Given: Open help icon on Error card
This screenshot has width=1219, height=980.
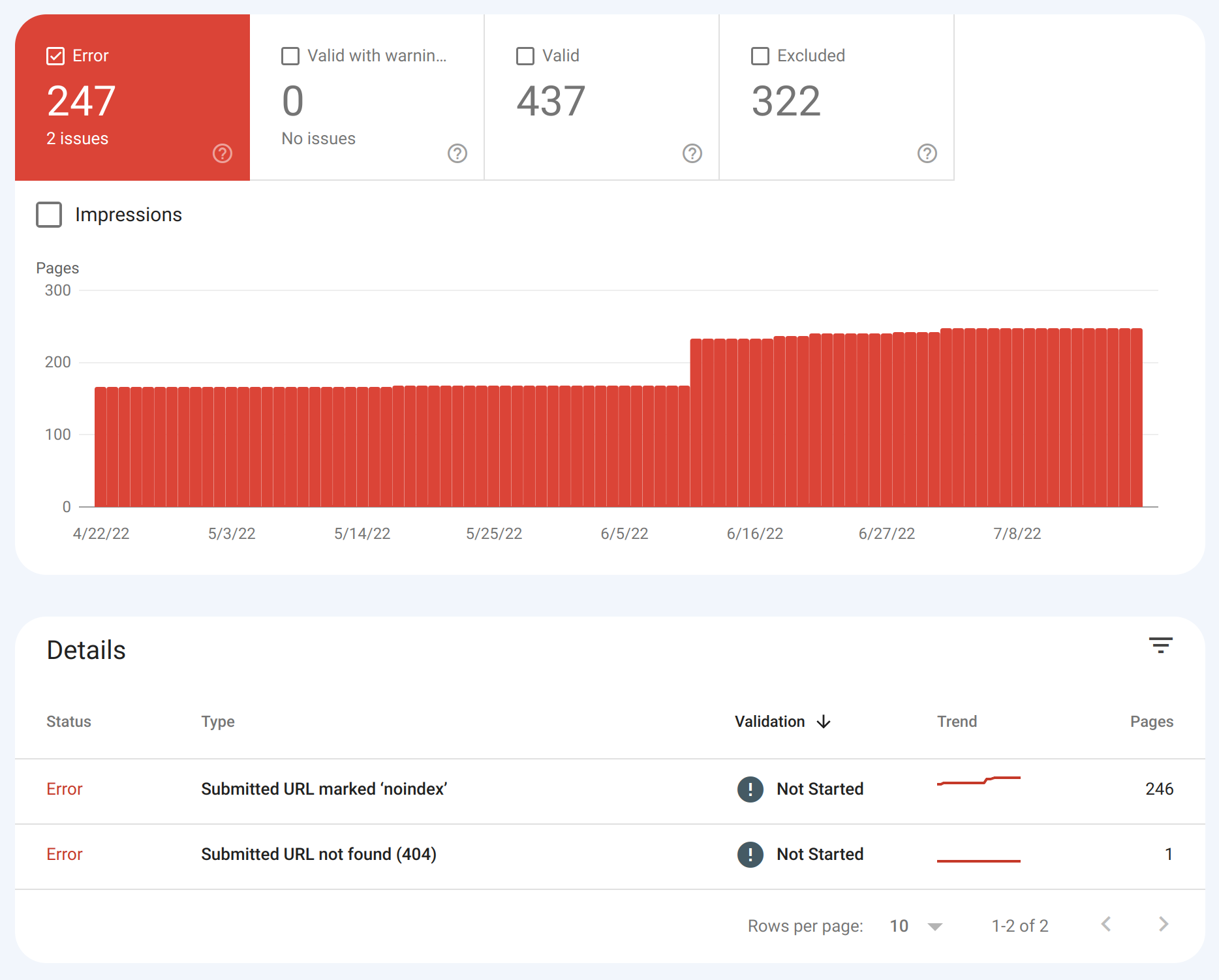Looking at the screenshot, I should click(223, 153).
